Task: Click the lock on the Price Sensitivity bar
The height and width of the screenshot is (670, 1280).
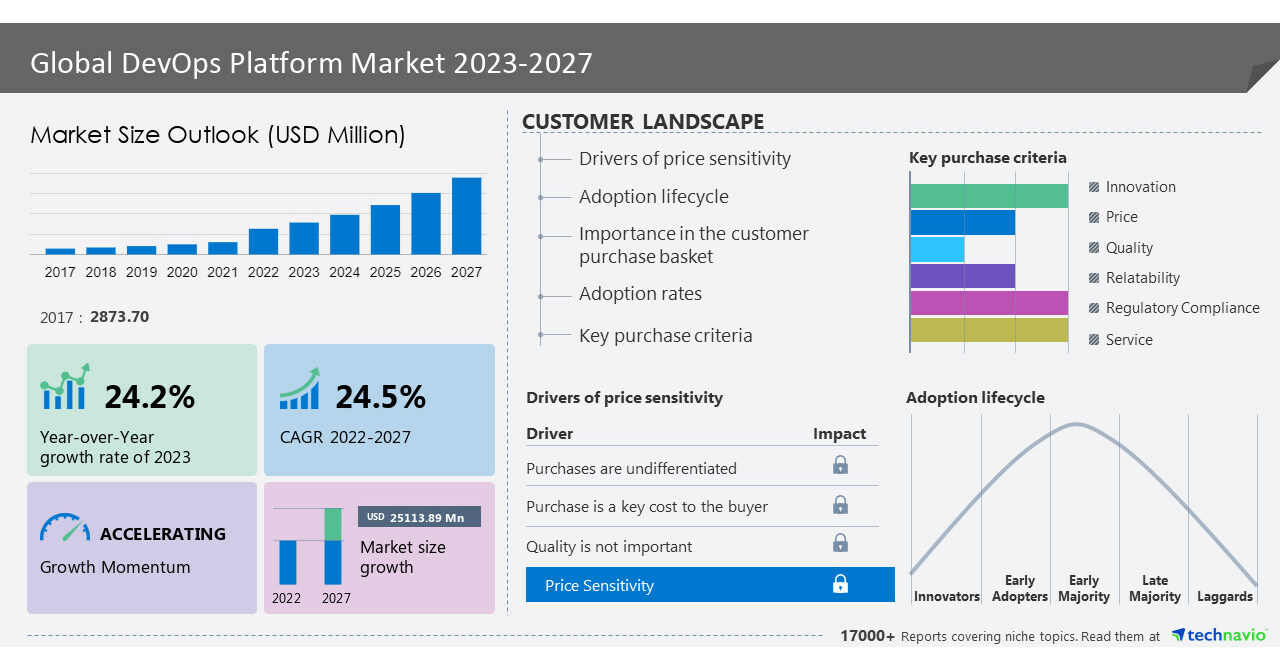Action: click(840, 583)
